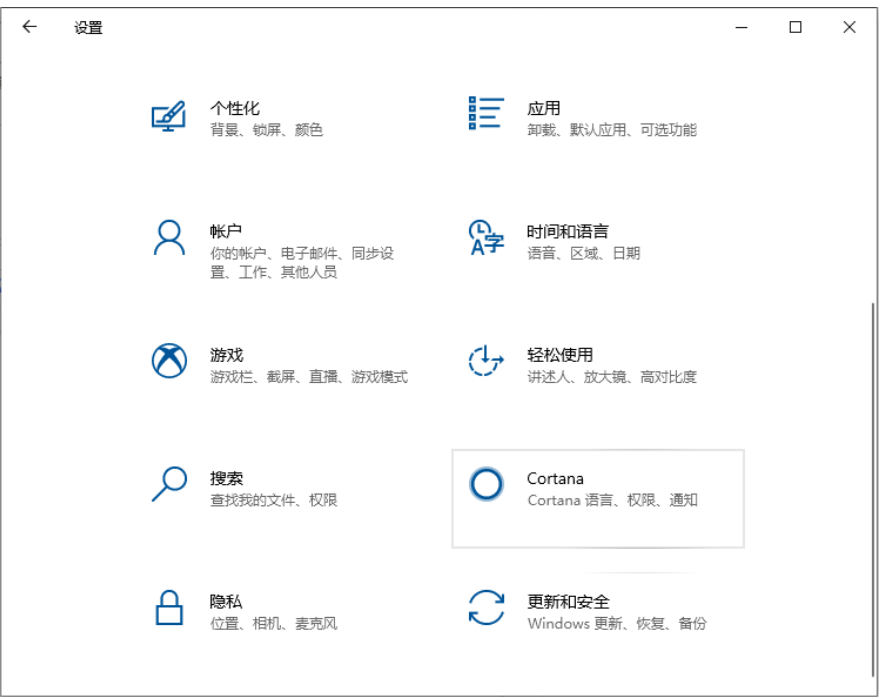Open the Accounts (帐户) person icon
The height and width of the screenshot is (697, 879).
[x=169, y=239]
